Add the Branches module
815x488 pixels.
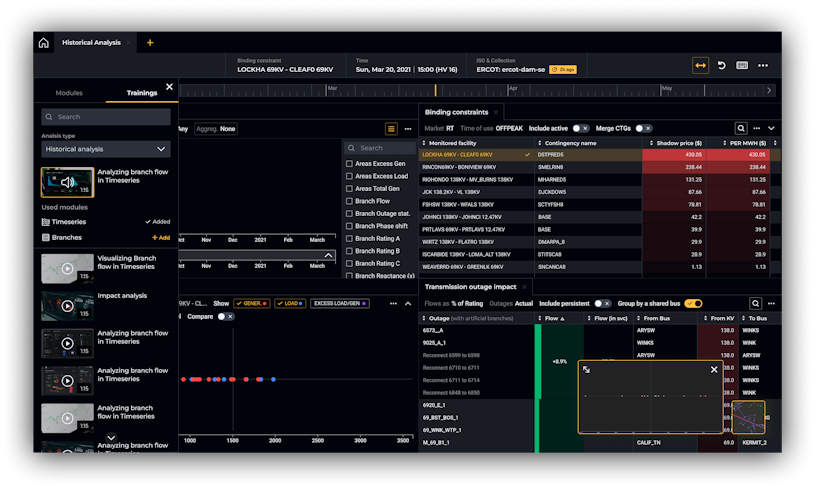tap(161, 238)
